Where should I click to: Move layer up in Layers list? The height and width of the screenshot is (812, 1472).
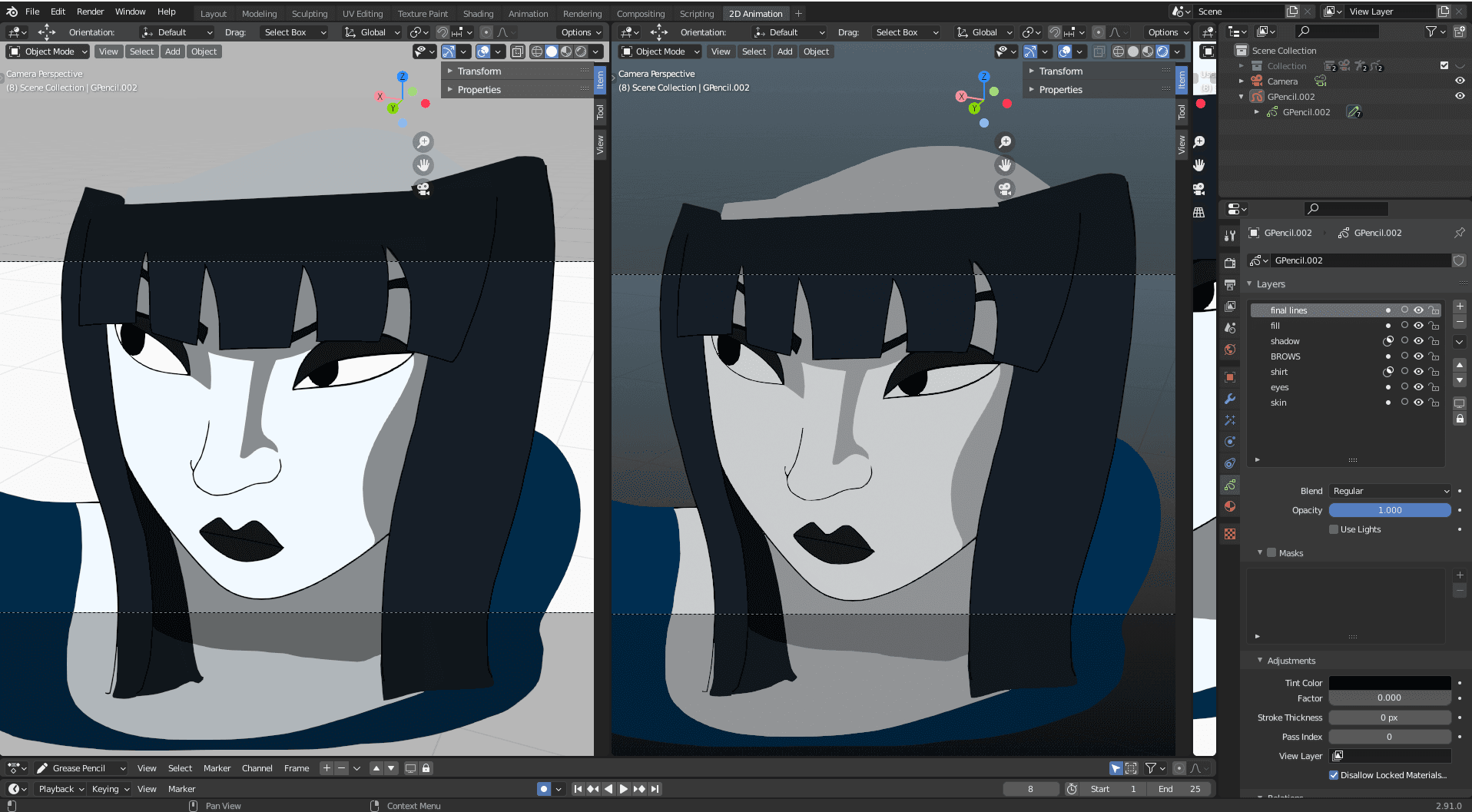click(1460, 366)
